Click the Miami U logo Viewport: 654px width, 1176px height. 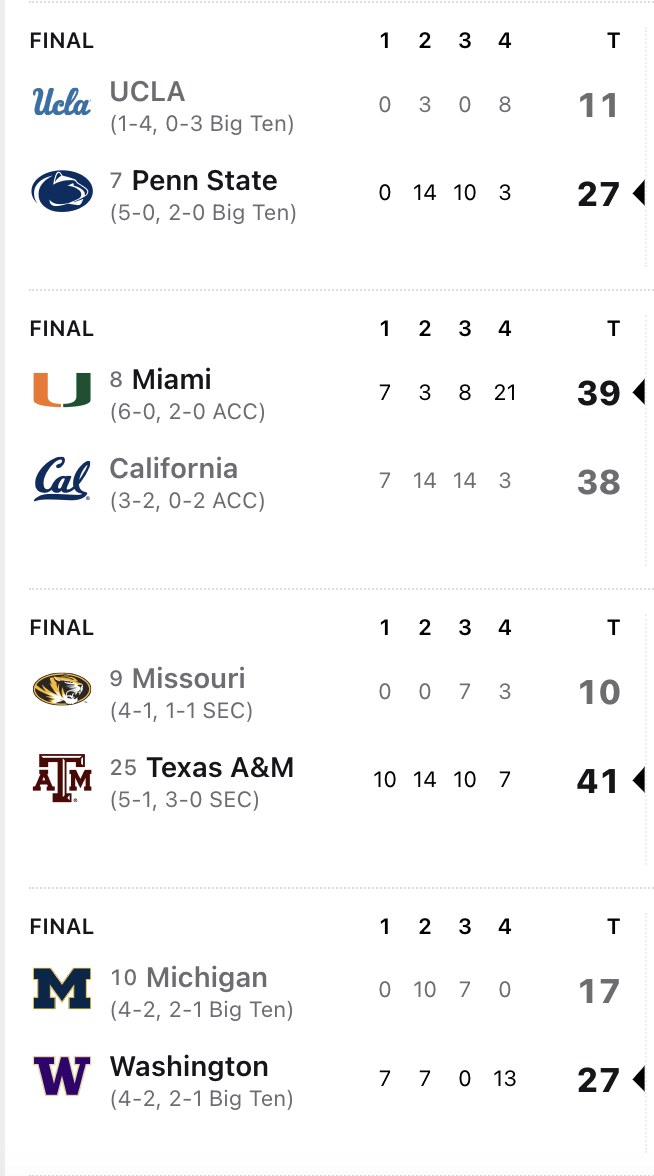pos(62,390)
